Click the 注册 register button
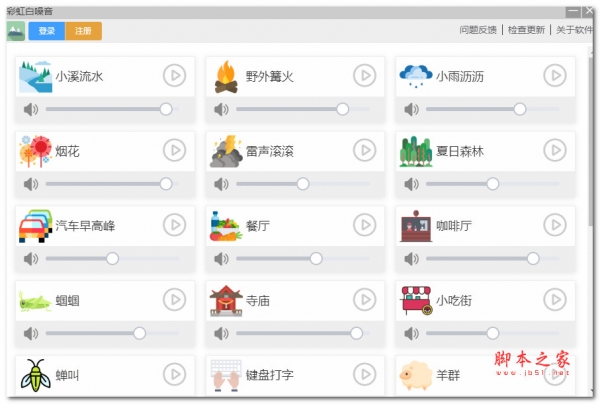600x404 pixels. 83,31
